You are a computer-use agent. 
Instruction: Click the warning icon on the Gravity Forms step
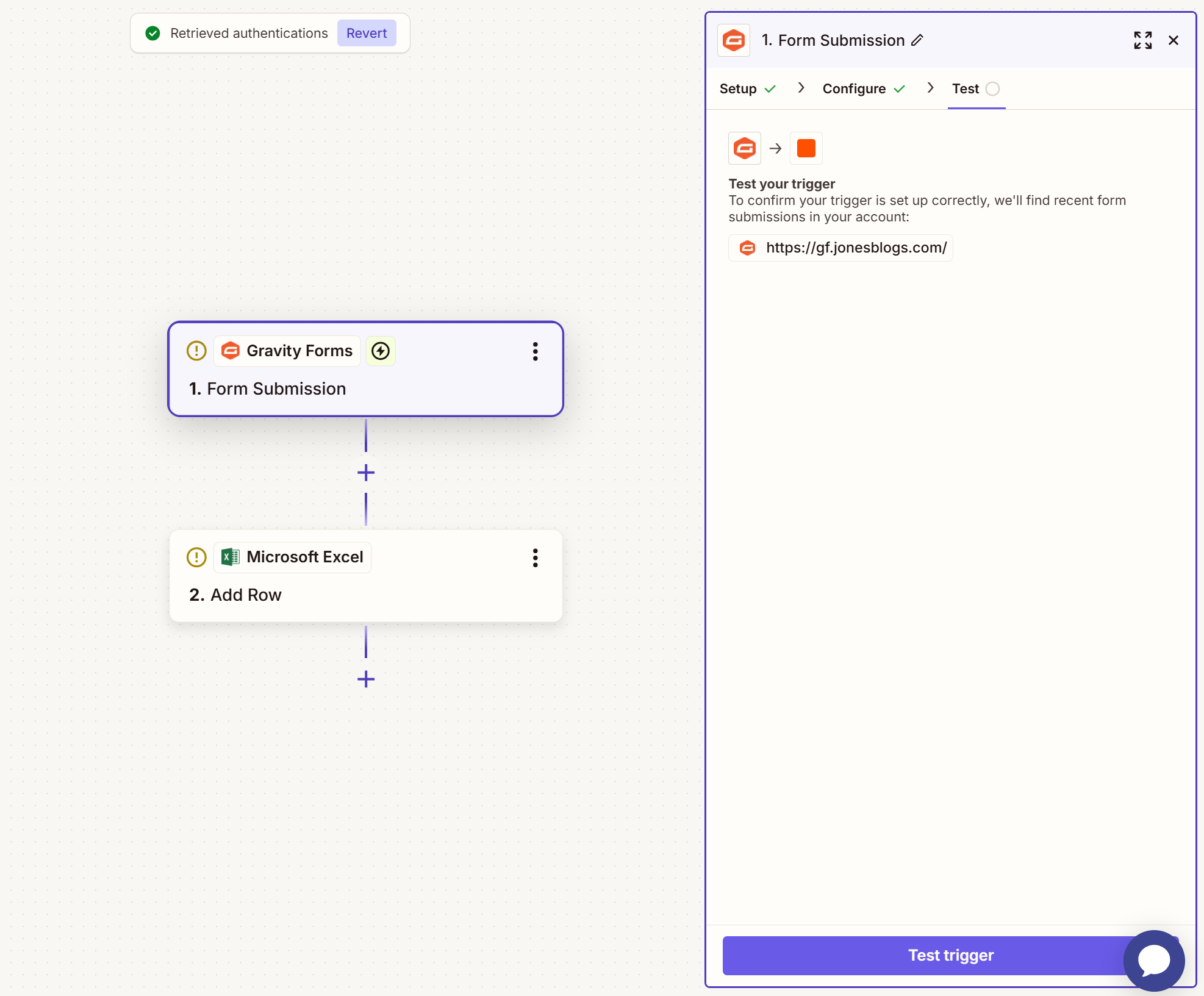(196, 351)
